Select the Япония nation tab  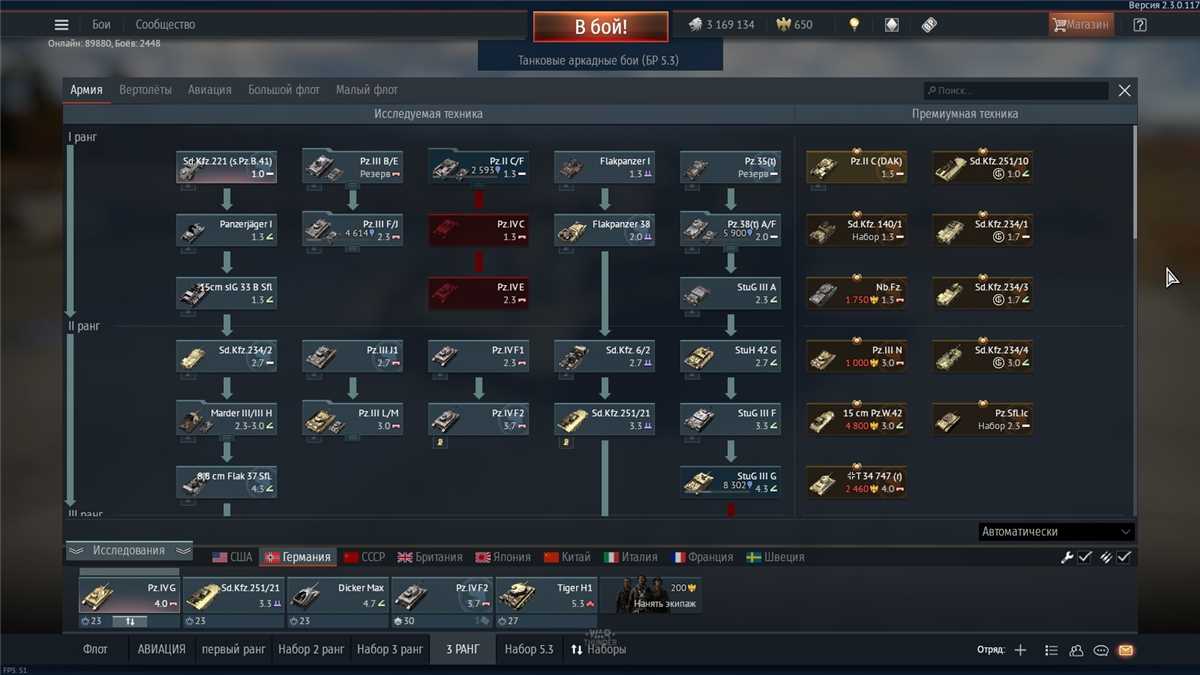503,557
